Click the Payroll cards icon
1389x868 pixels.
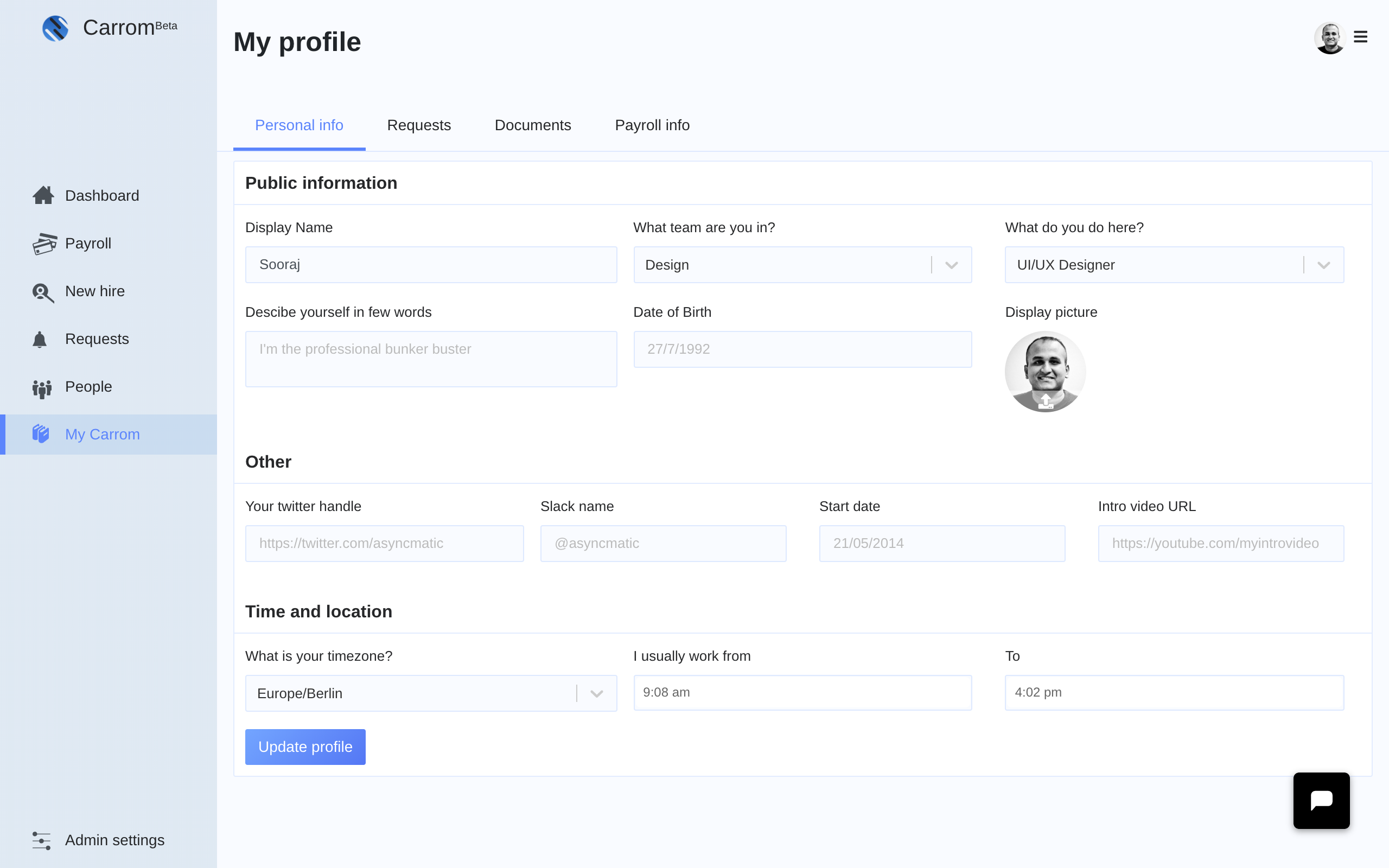(x=44, y=244)
